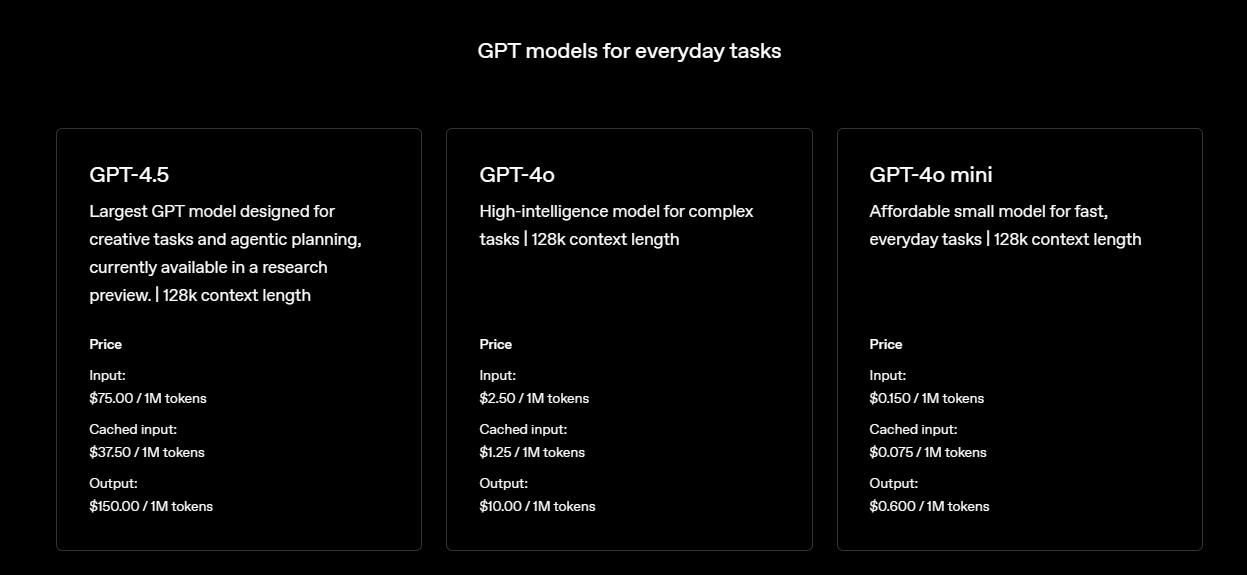This screenshot has width=1247, height=575.
Task: Click the $75.00 / 1M tokens input price
Action: coord(148,398)
